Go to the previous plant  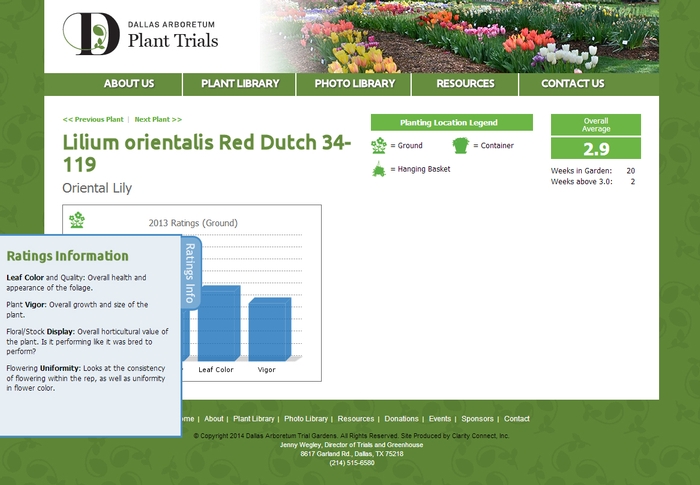pos(93,119)
